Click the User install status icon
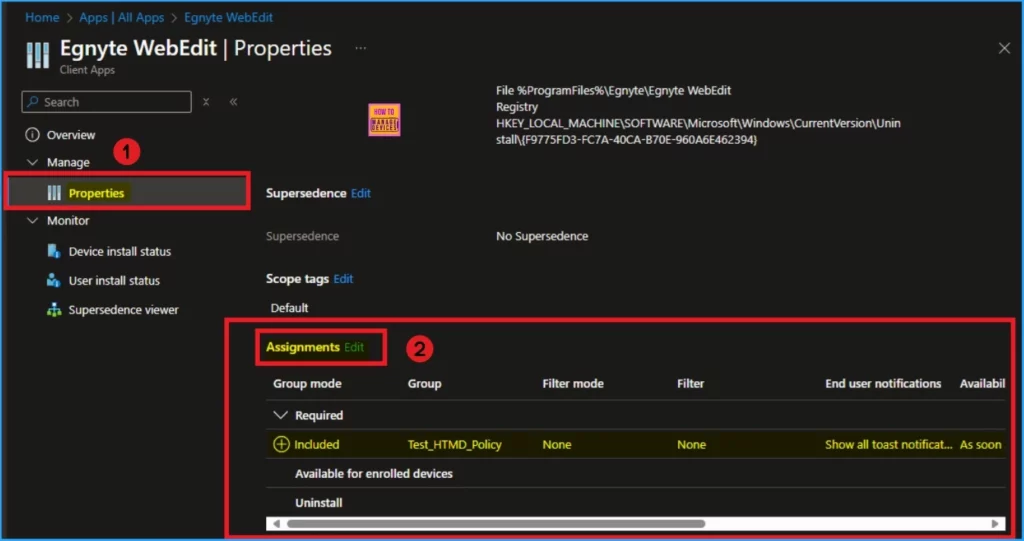The image size is (1024, 541). click(x=54, y=280)
